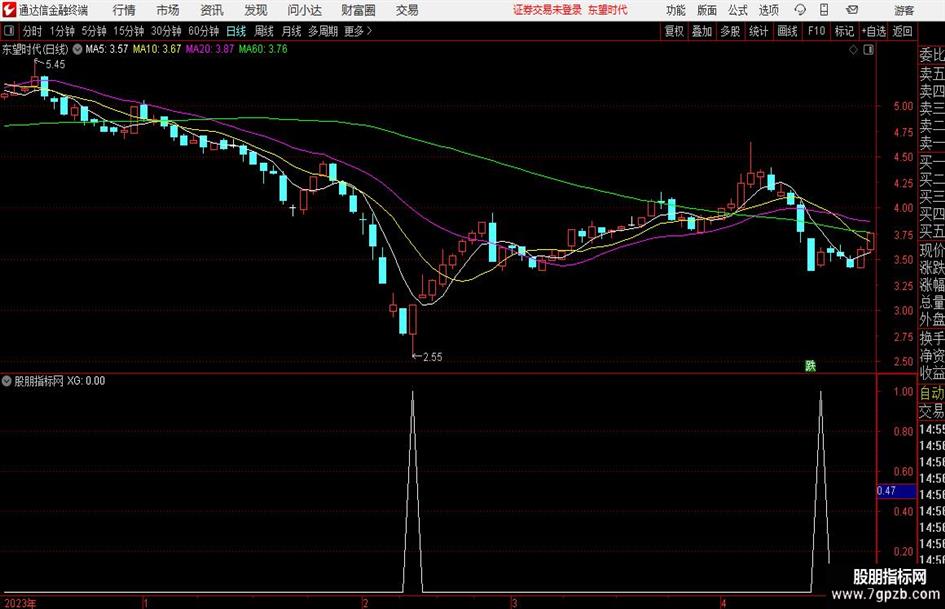Click the 叠加 overlay button
Image resolution: width=945 pixels, height=609 pixels.
[702, 31]
